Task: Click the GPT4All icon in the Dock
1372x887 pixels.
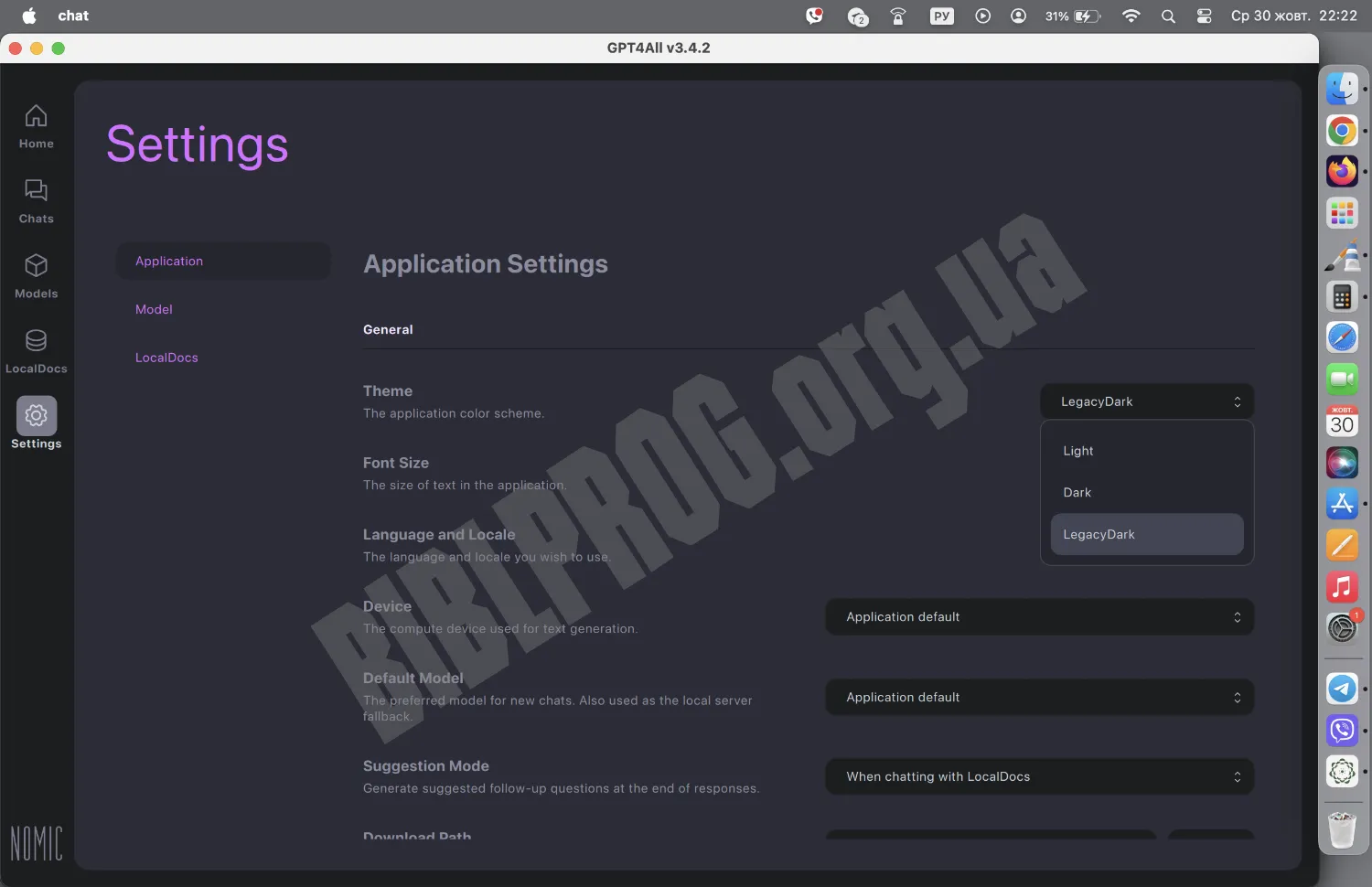Action: tap(1342, 772)
